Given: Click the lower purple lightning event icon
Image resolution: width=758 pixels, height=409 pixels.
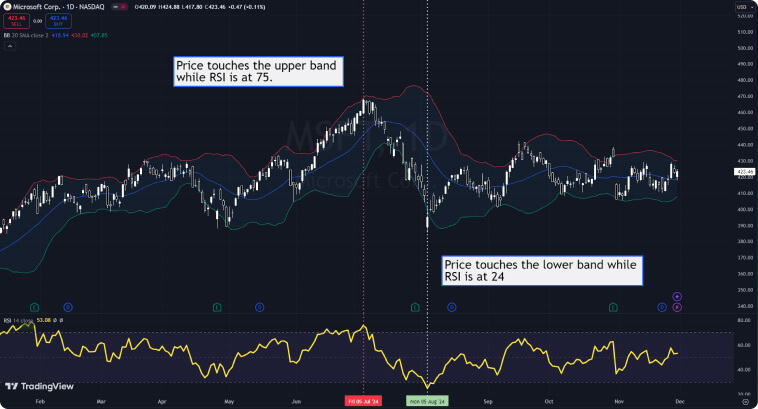Looking at the screenshot, I should click(677, 307).
